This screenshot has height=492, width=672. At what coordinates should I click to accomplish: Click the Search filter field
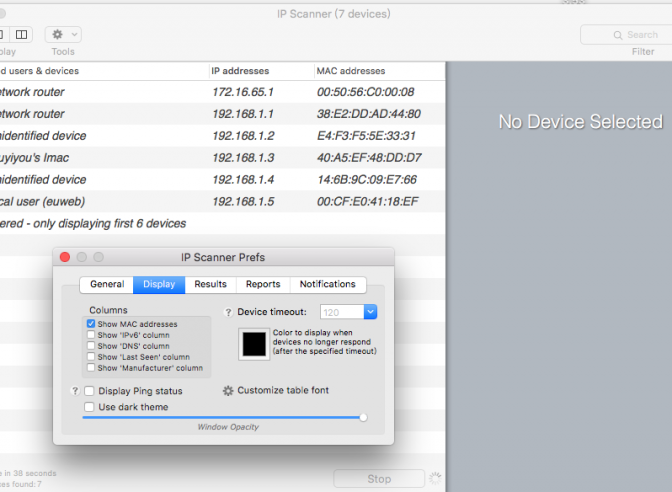pos(627,35)
